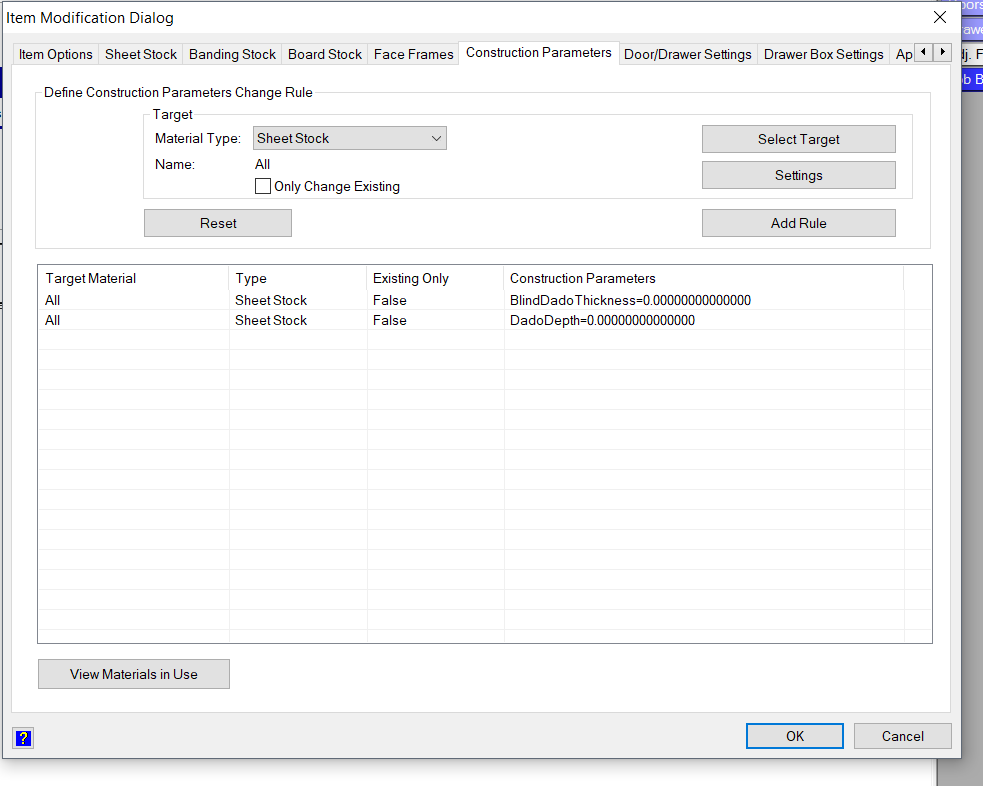Open the Material Type dropdown

point(349,139)
